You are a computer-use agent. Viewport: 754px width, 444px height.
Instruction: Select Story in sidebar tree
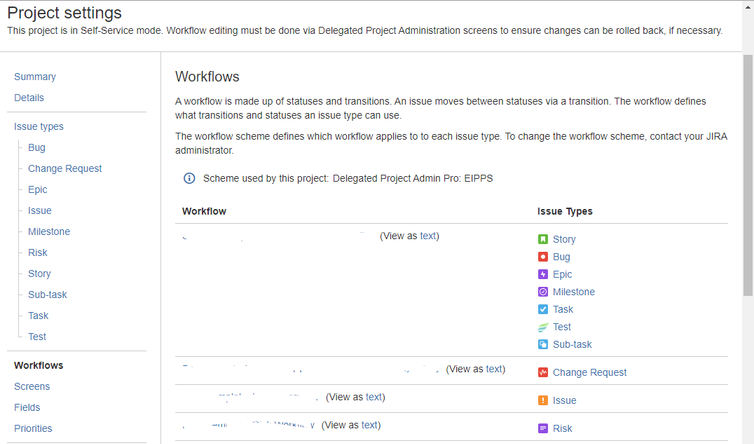click(39, 274)
